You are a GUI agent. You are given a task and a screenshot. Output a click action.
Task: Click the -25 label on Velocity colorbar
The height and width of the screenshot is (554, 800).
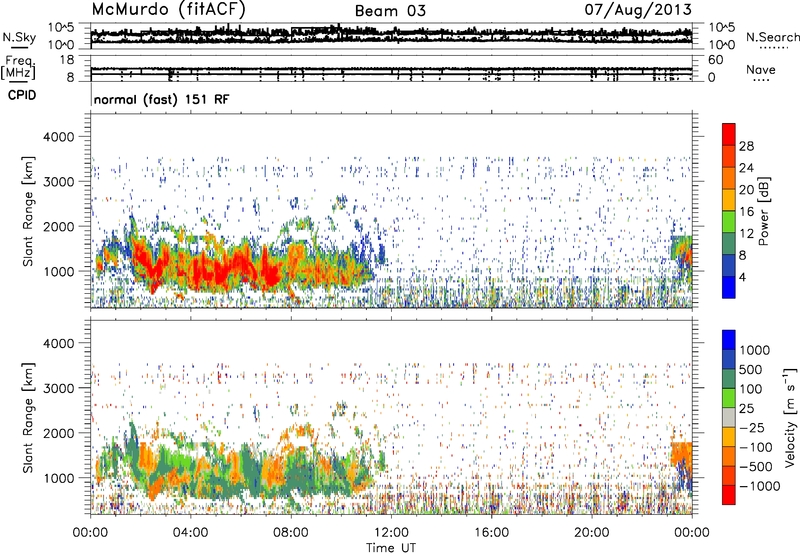coord(754,427)
